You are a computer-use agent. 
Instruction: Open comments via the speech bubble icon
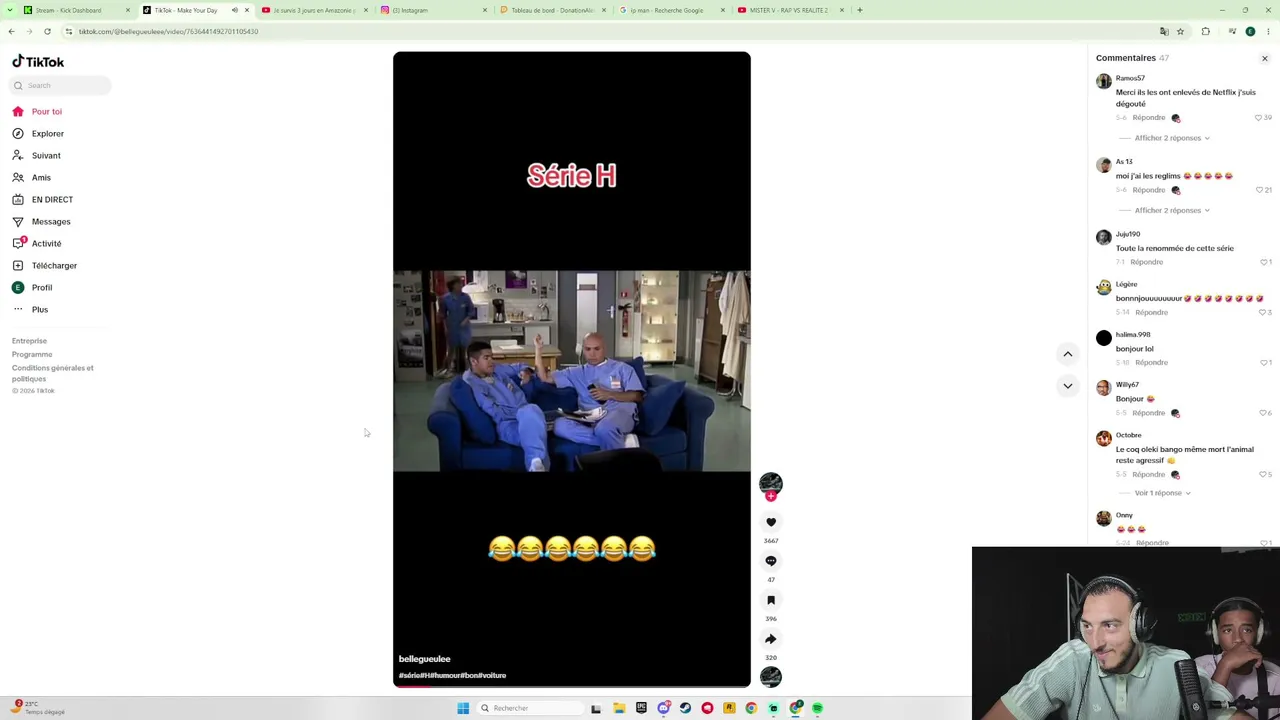pos(771,561)
